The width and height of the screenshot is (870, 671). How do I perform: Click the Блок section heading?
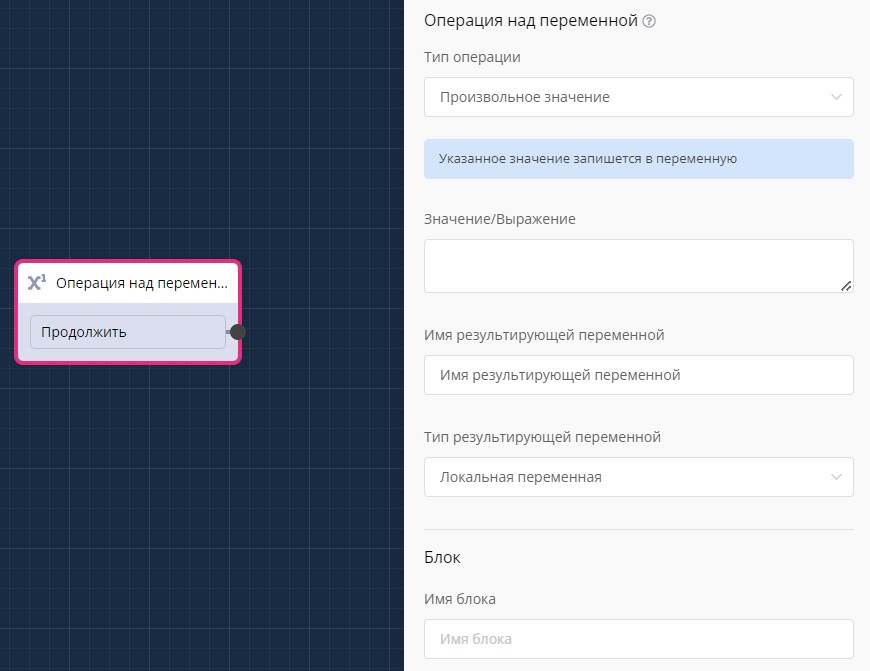point(442,557)
